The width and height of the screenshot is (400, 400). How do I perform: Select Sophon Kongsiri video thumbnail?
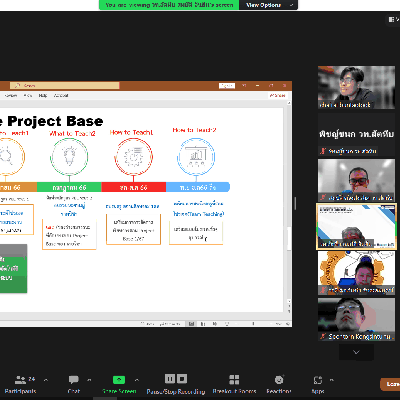pos(356,319)
